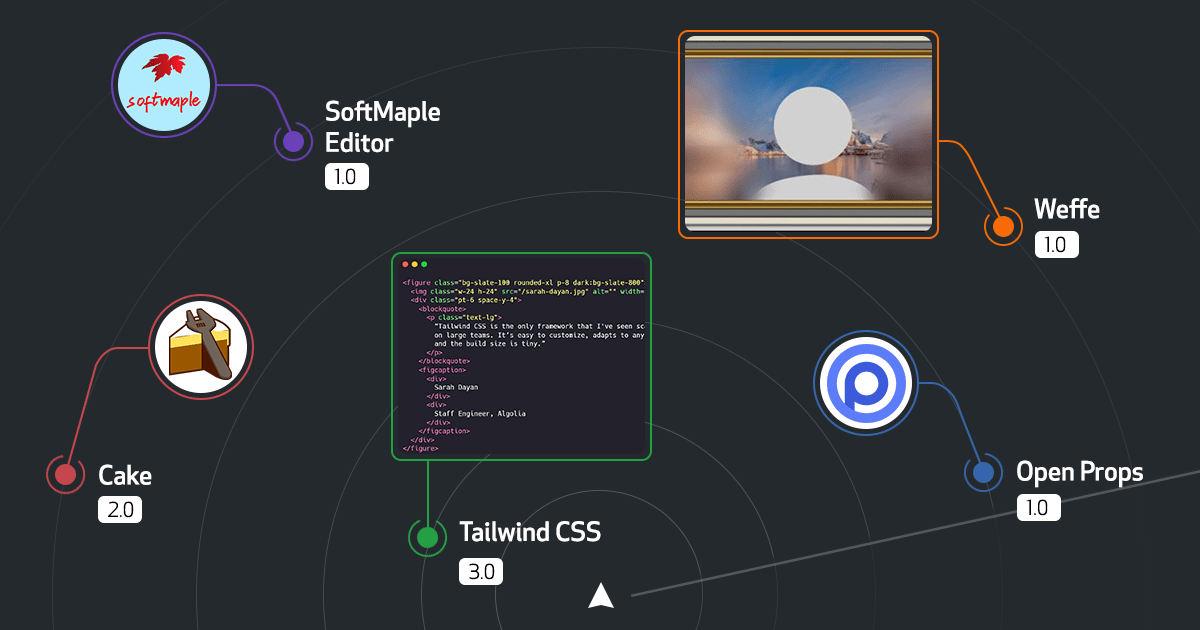The image size is (1200, 630).
Task: Click the purple node dot near SoftMaple Editor
Action: click(292, 142)
